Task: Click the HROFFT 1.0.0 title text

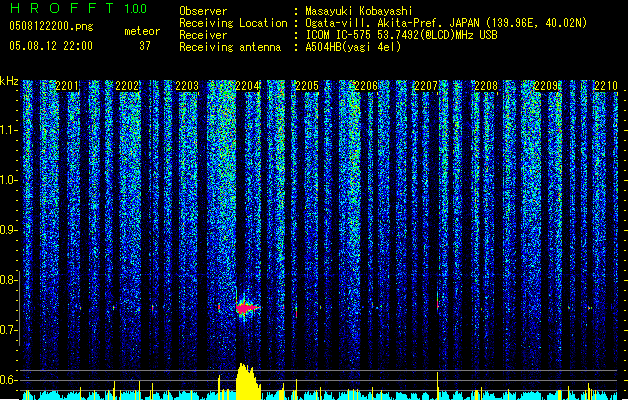Action: click(x=78, y=8)
